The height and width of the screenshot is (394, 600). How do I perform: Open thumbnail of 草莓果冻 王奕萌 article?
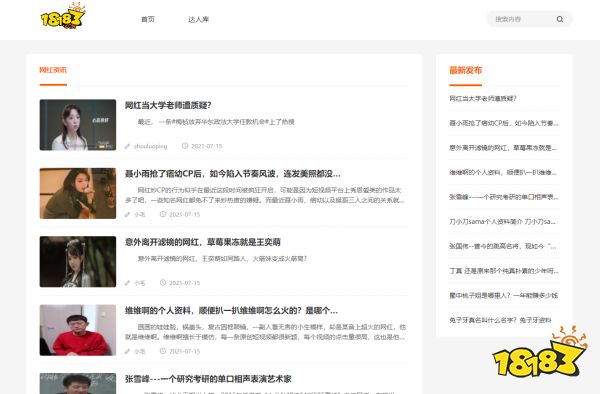78,262
